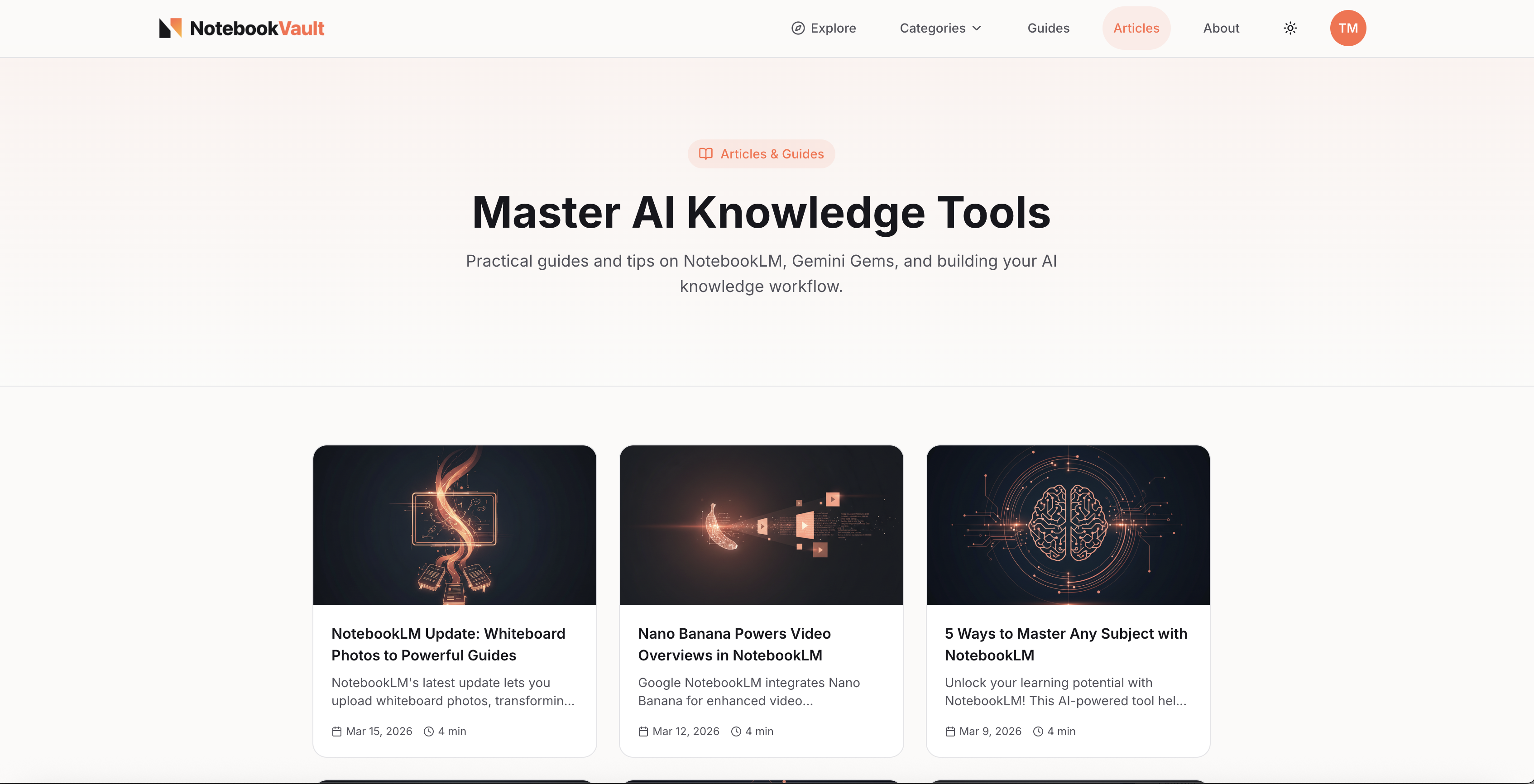This screenshot has width=1534, height=784.
Task: Click the whiteboard article thumbnail image
Action: click(x=455, y=525)
